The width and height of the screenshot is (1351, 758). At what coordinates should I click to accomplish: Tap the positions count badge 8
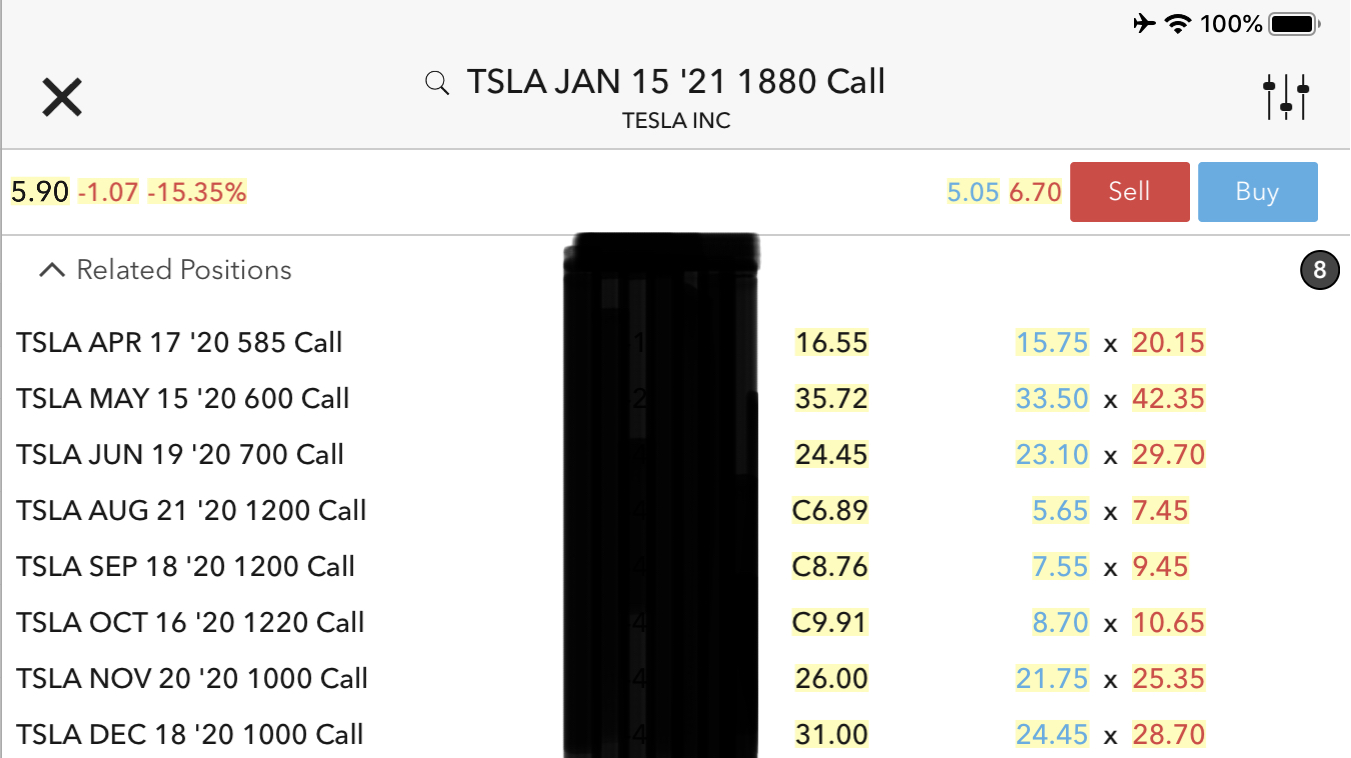pos(1319,270)
